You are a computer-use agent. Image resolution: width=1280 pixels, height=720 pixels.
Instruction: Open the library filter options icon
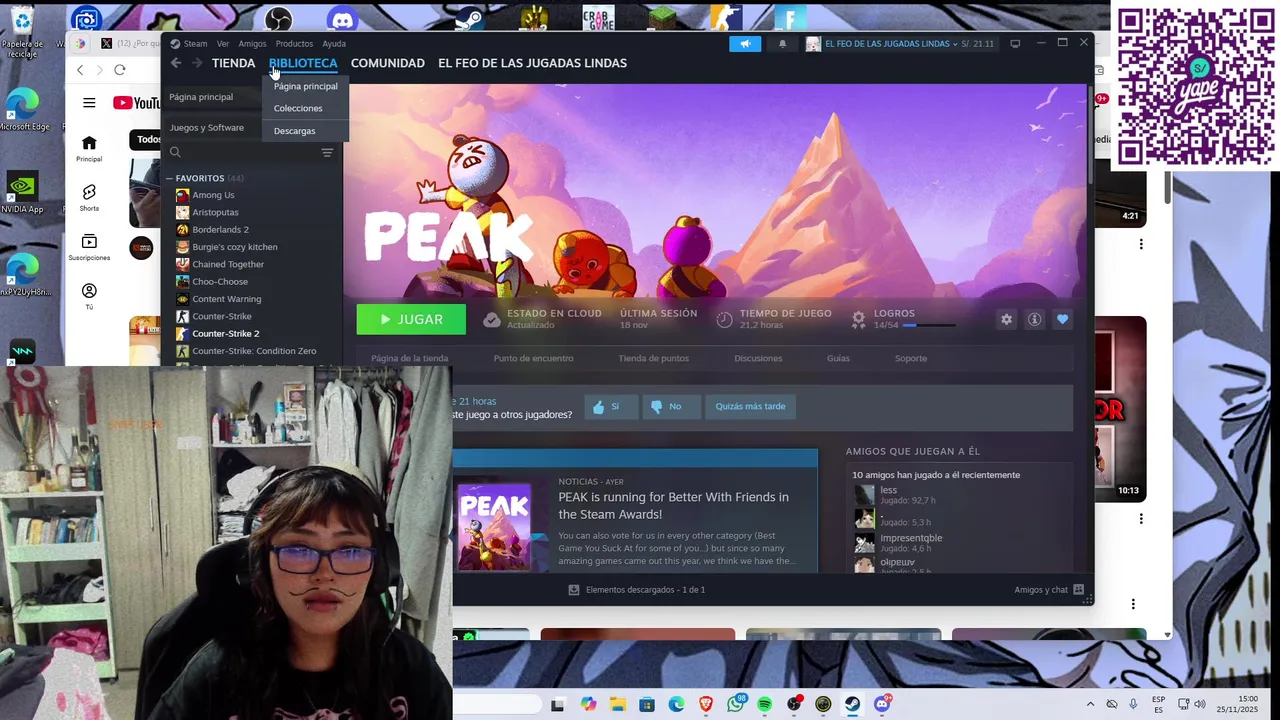click(x=327, y=152)
